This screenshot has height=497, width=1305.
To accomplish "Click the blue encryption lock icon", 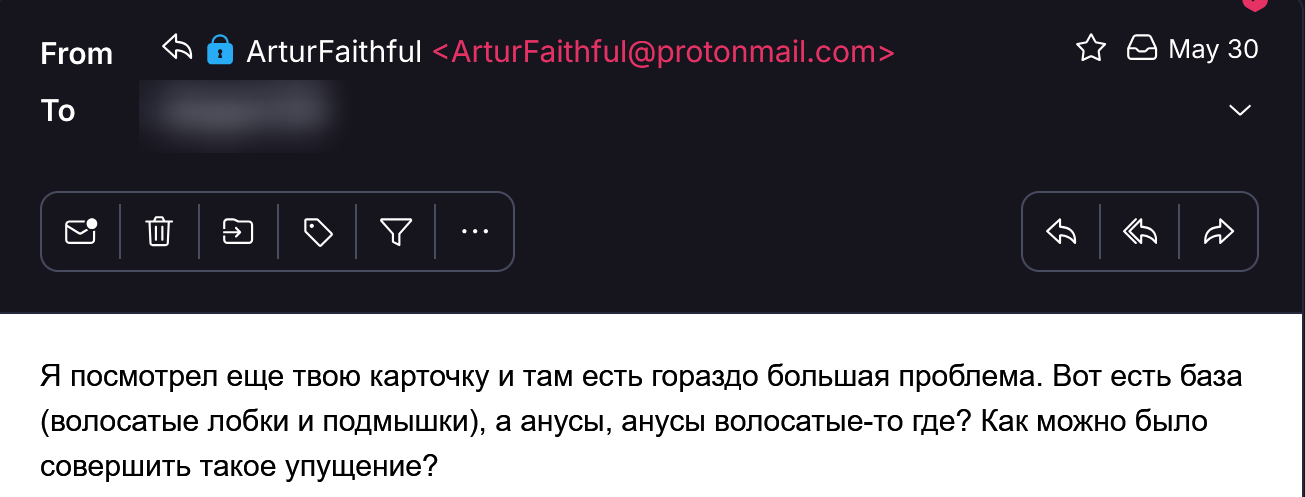I will (x=219, y=50).
